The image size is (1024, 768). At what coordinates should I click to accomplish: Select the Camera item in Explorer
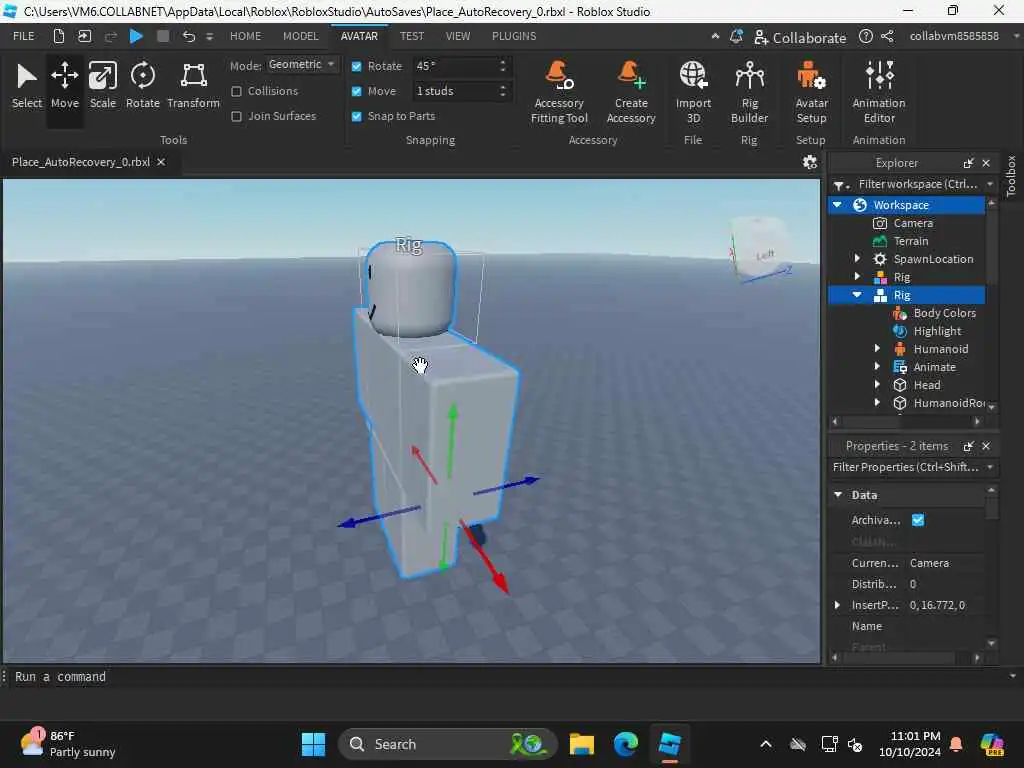point(912,223)
